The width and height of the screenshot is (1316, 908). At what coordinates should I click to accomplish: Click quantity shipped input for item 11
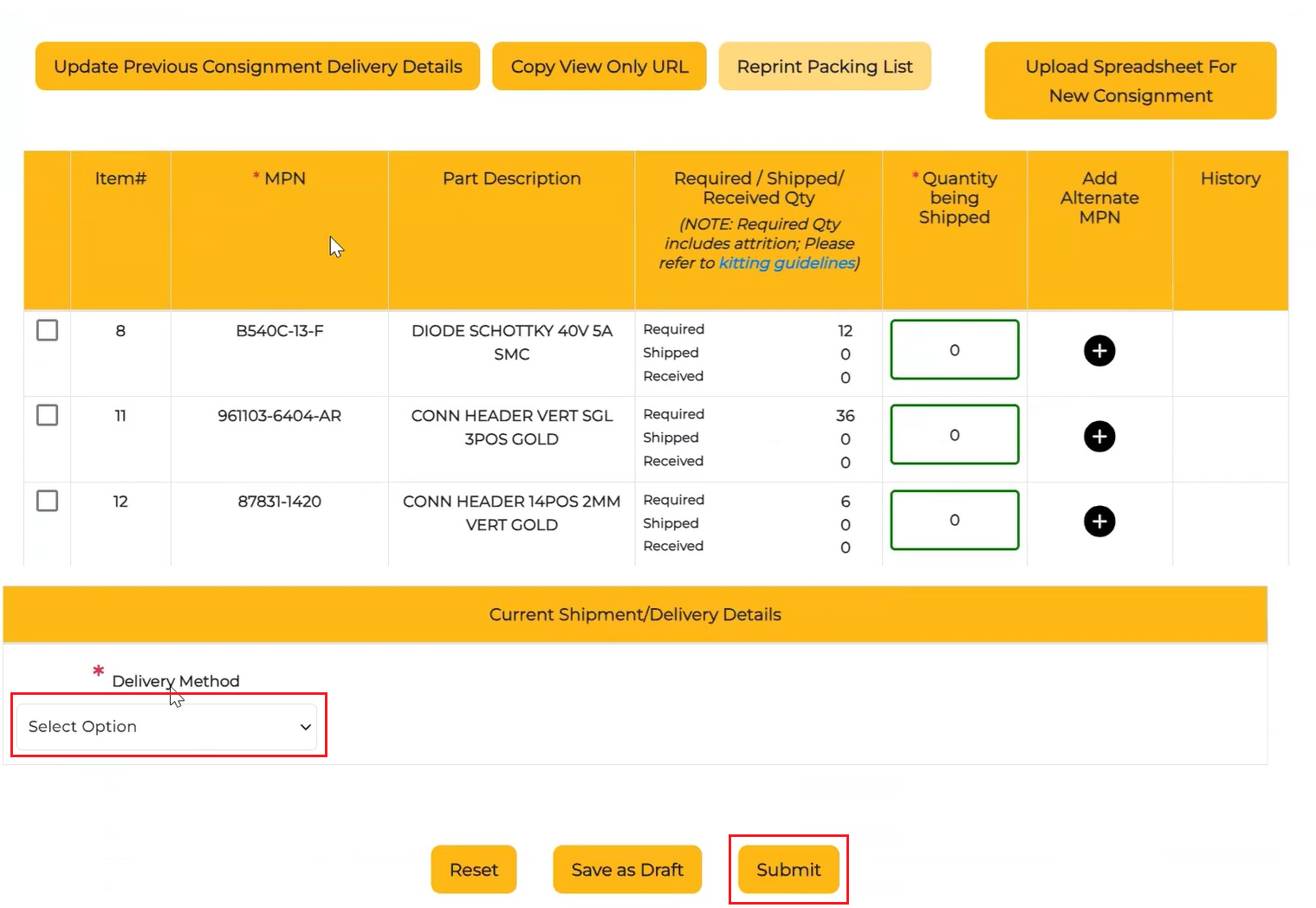tap(954, 435)
